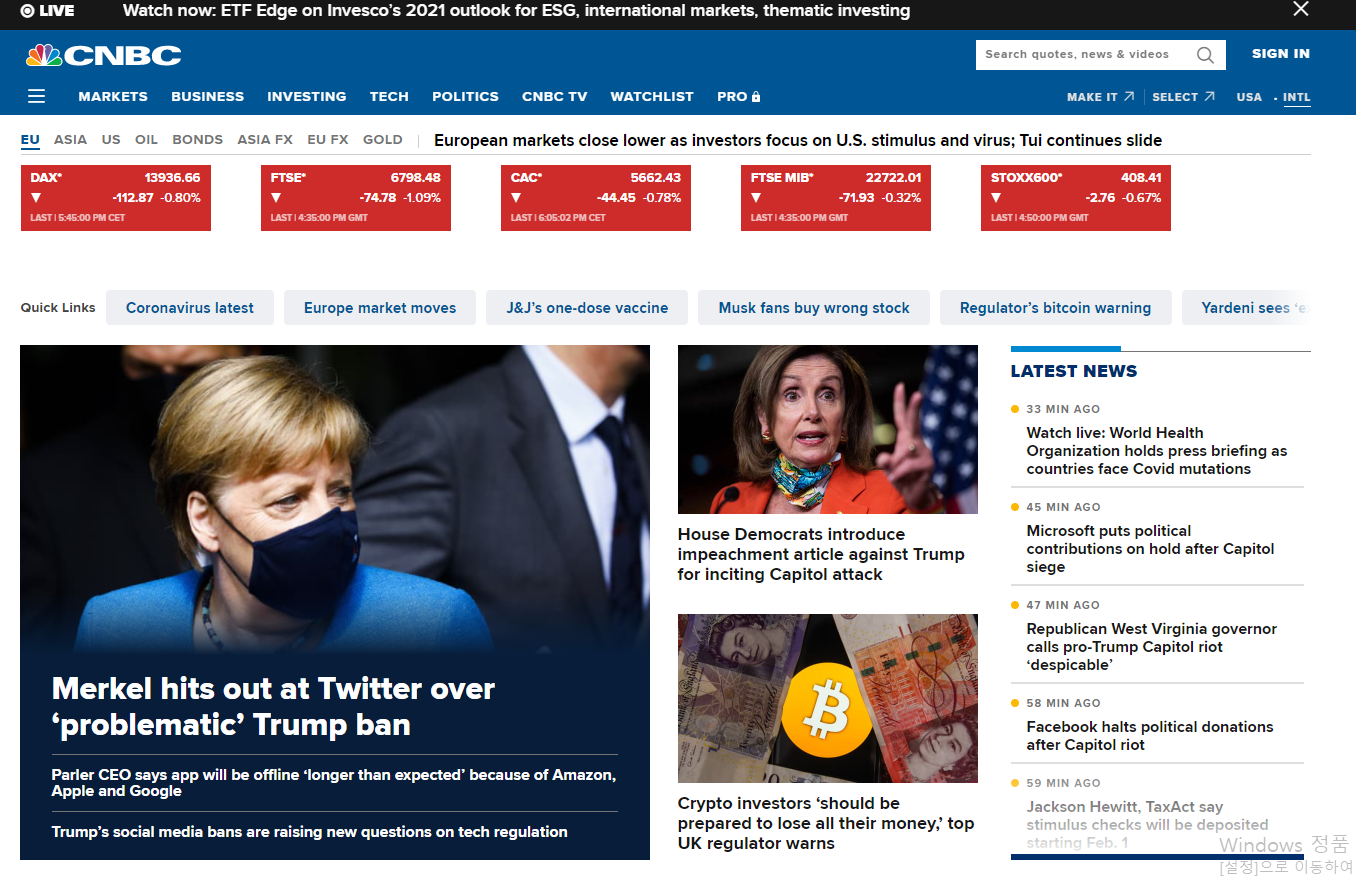Open the BUSINESS menu
Image resolution: width=1356 pixels, height=895 pixels.
tap(208, 97)
